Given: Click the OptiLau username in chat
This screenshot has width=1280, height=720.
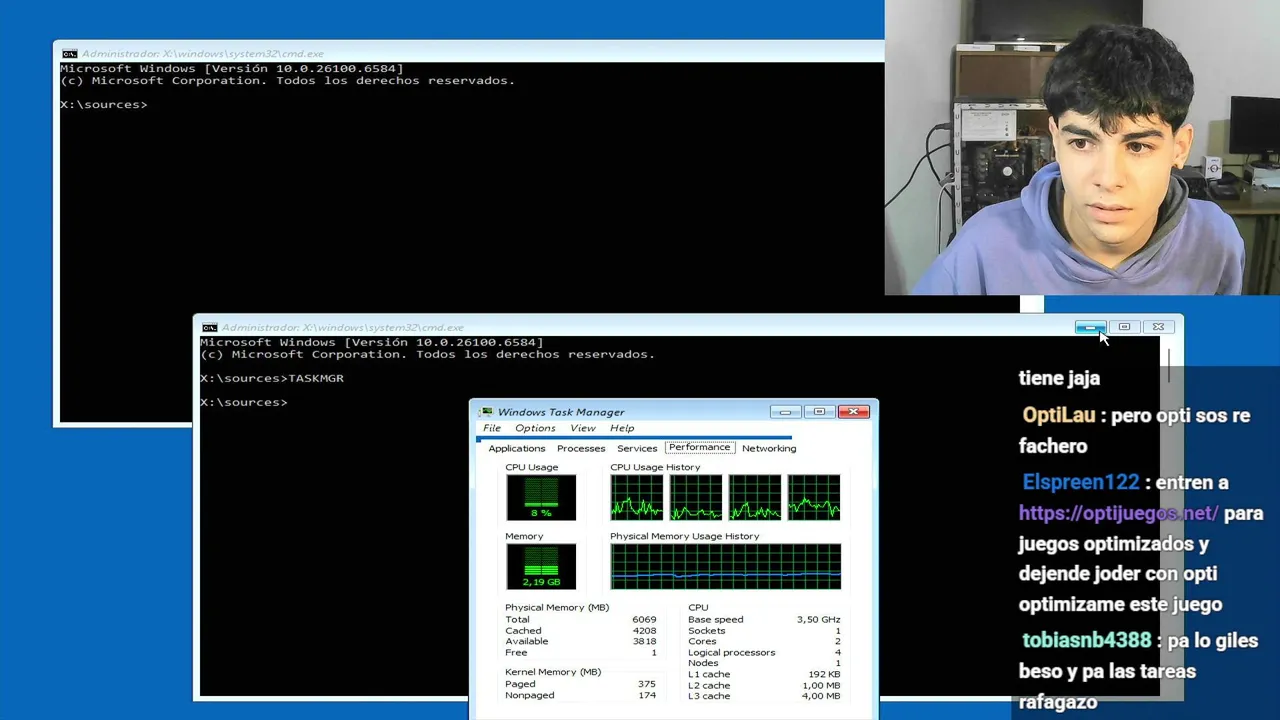Looking at the screenshot, I should pos(1059,415).
